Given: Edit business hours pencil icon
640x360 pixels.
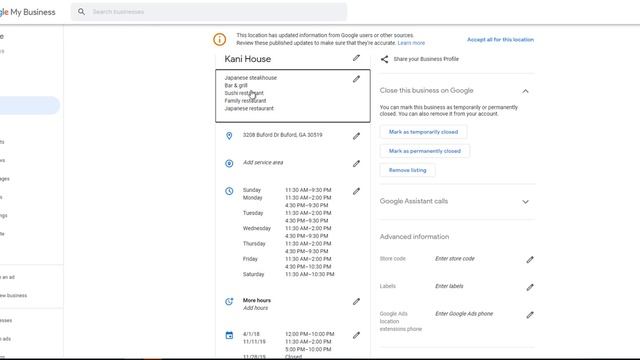Looking at the screenshot, I should point(356,191).
